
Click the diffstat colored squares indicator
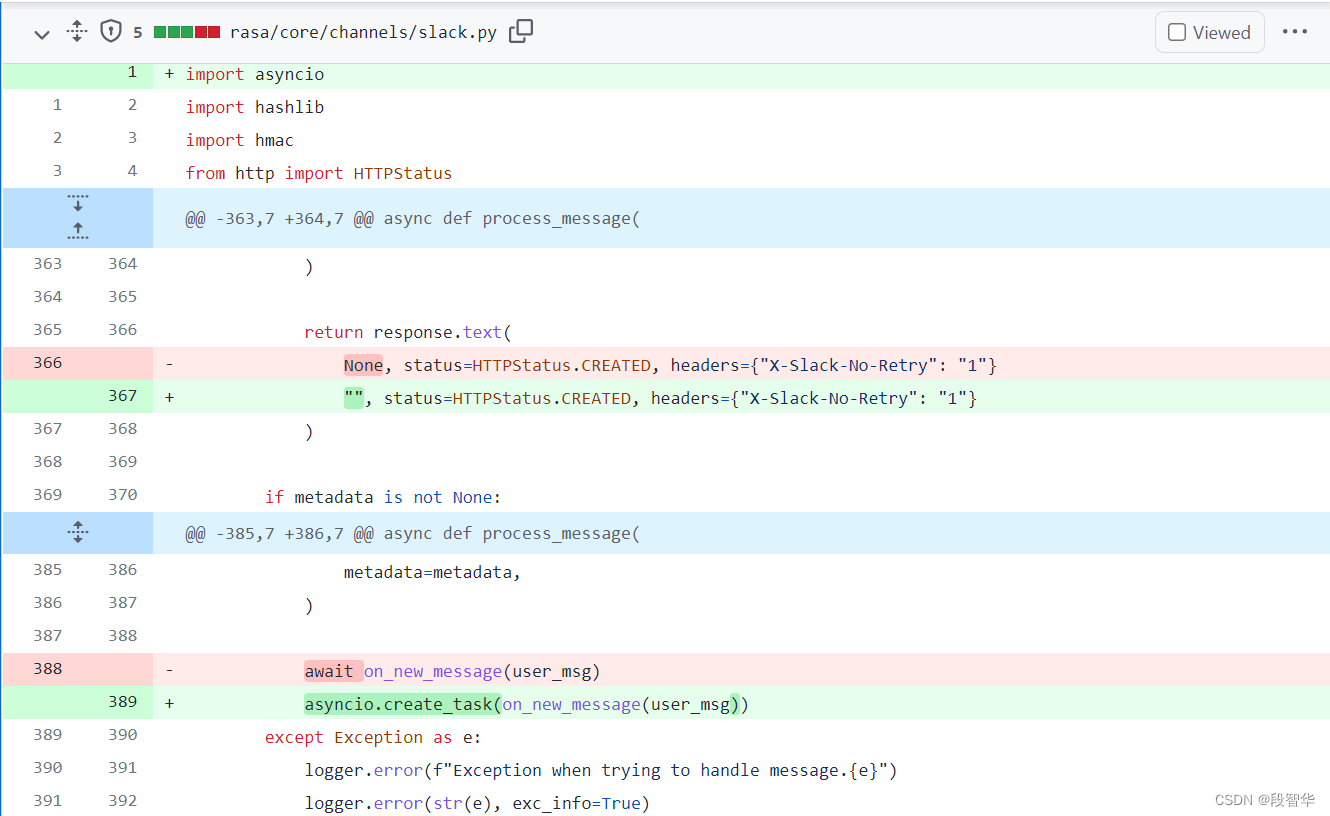187,32
